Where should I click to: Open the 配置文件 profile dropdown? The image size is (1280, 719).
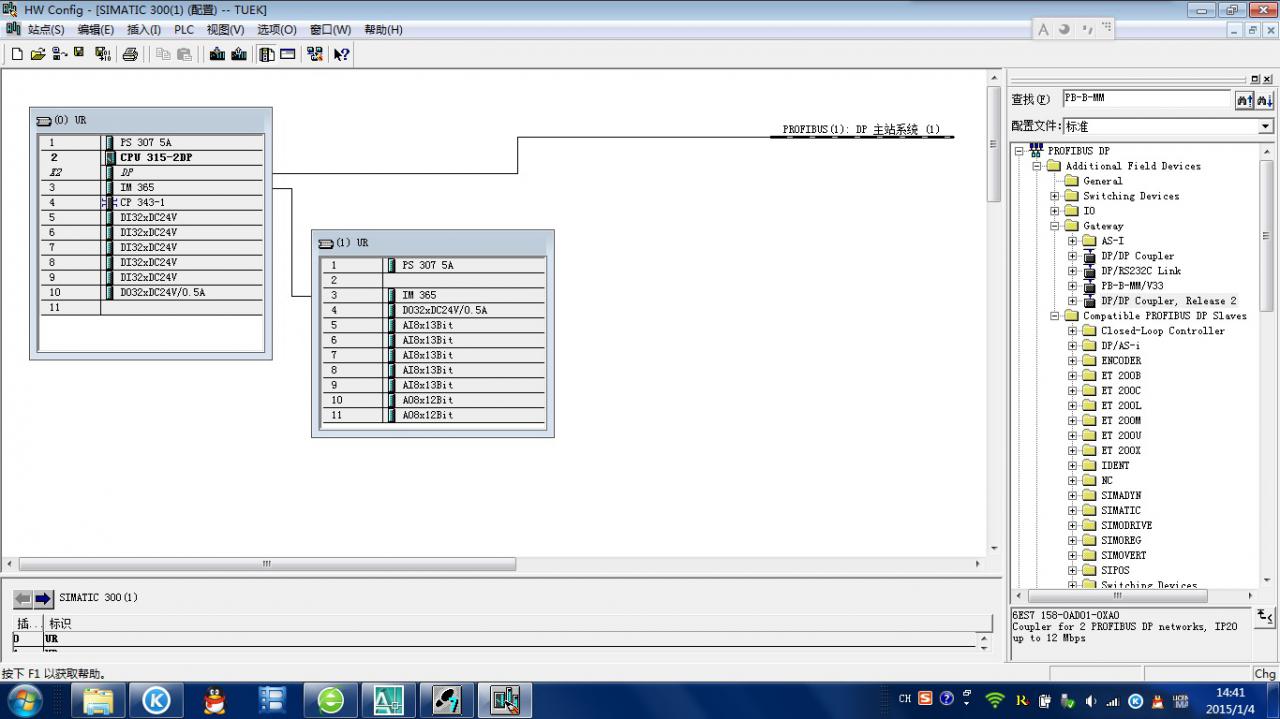pyautogui.click(x=1265, y=127)
